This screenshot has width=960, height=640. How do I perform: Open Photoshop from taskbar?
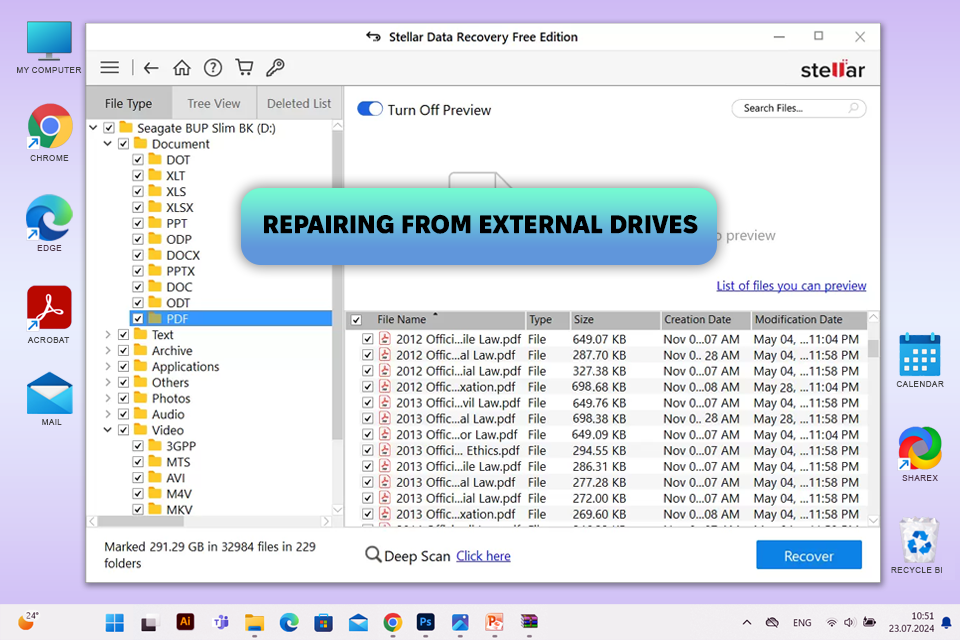click(x=426, y=622)
